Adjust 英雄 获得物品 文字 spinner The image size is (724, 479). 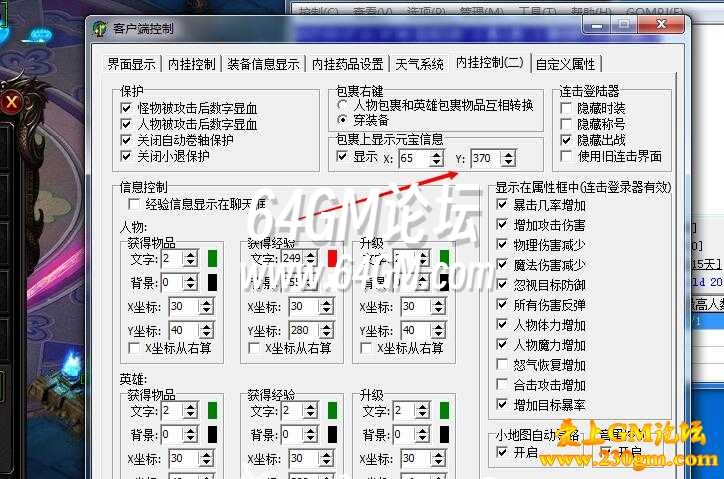pyautogui.click(x=190, y=410)
